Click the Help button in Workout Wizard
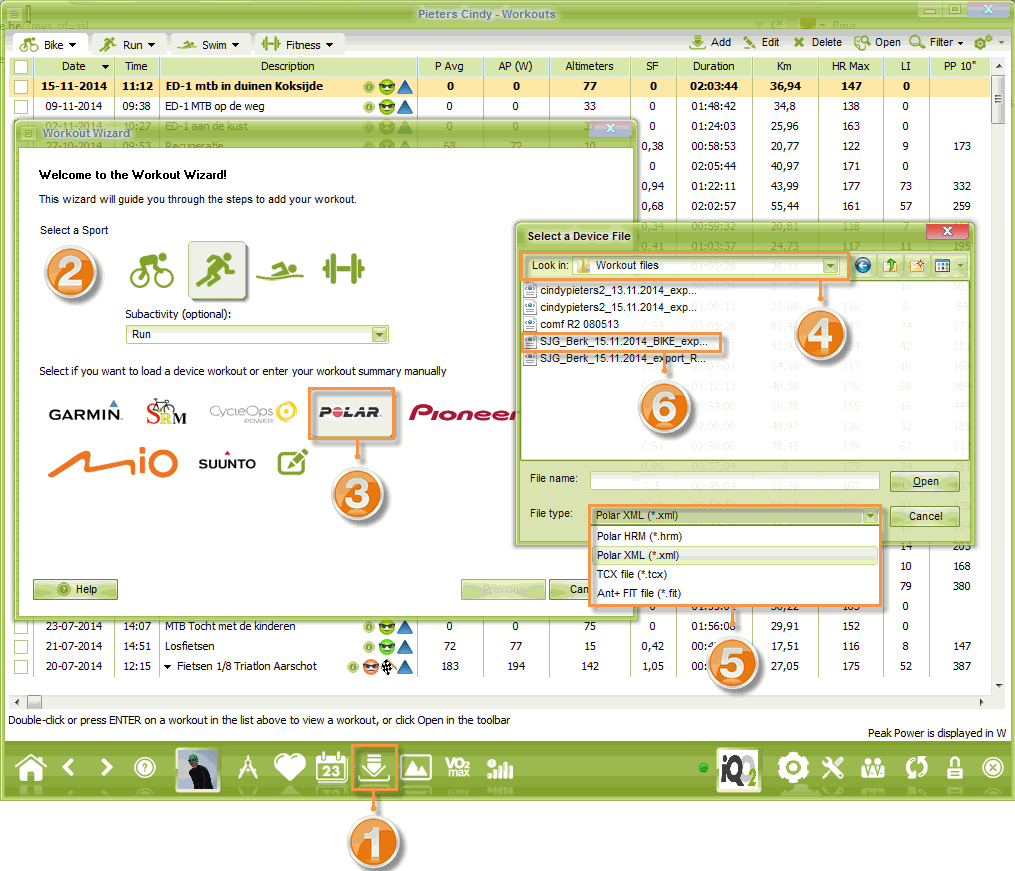Viewport: 1015px width, 871px height. coord(76,590)
